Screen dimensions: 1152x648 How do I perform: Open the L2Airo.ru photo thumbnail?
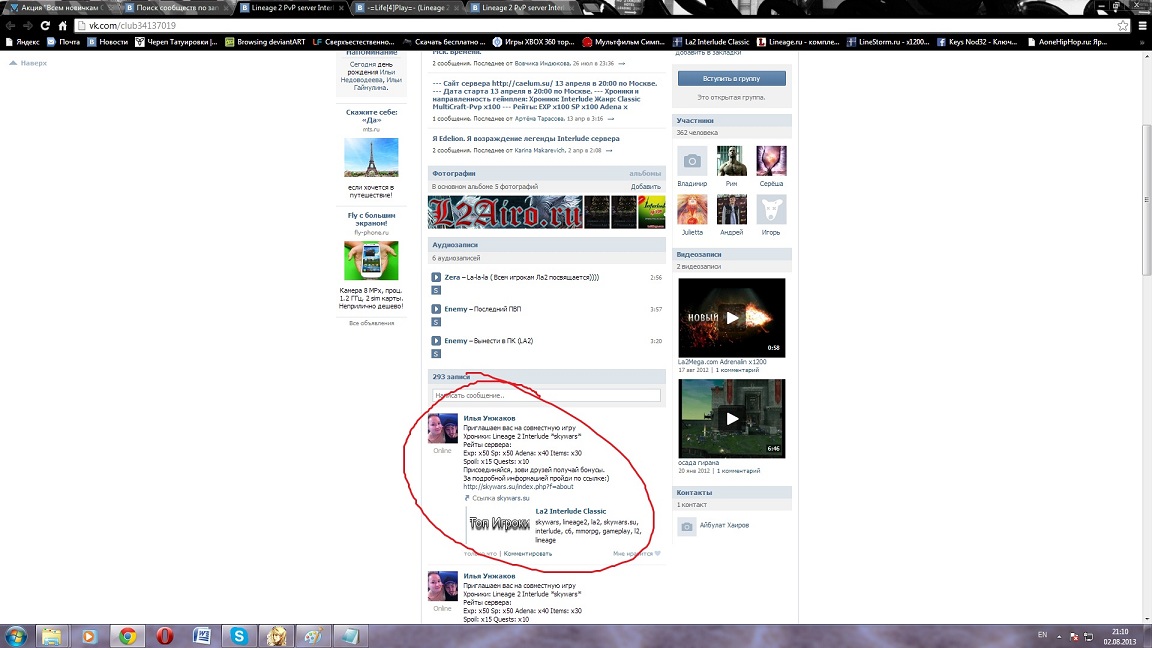pos(505,212)
